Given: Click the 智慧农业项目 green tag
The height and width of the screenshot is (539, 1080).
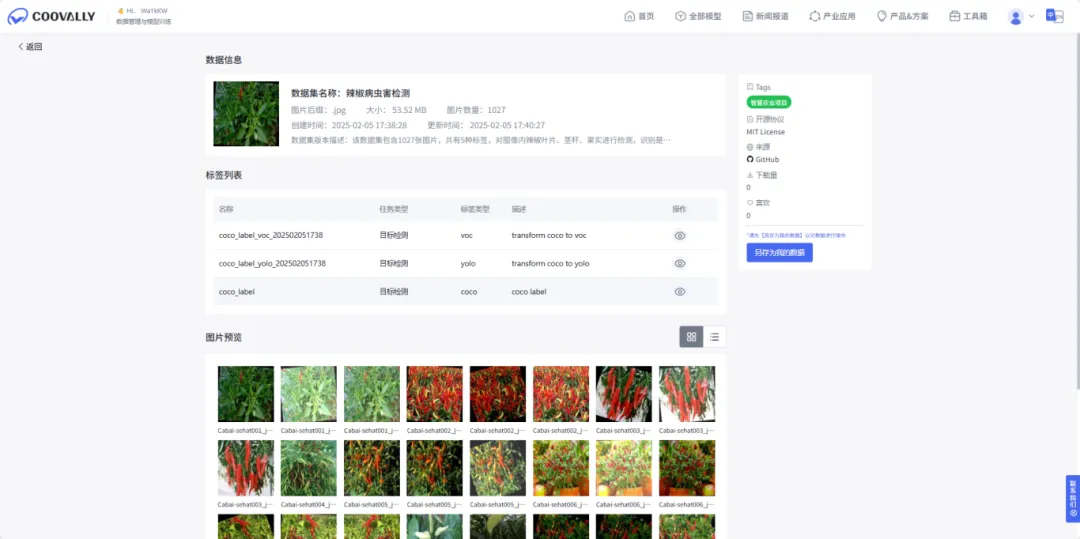Looking at the screenshot, I should tap(769, 103).
